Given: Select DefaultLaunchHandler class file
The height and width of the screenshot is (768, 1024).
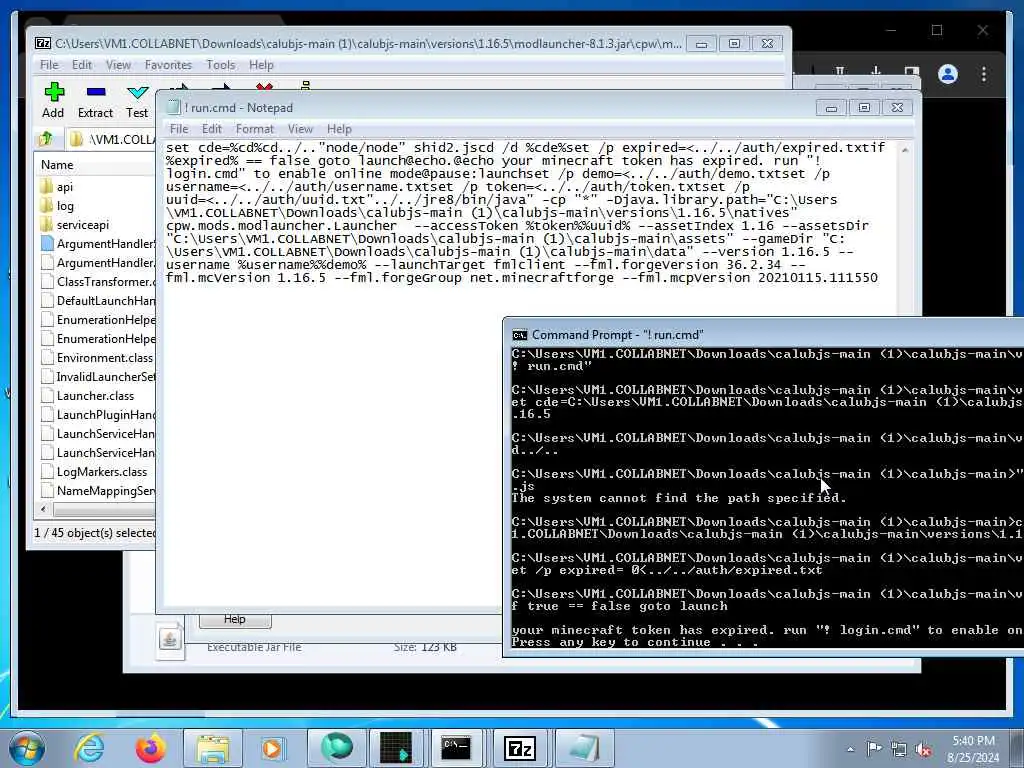Looking at the screenshot, I should pos(98,300).
